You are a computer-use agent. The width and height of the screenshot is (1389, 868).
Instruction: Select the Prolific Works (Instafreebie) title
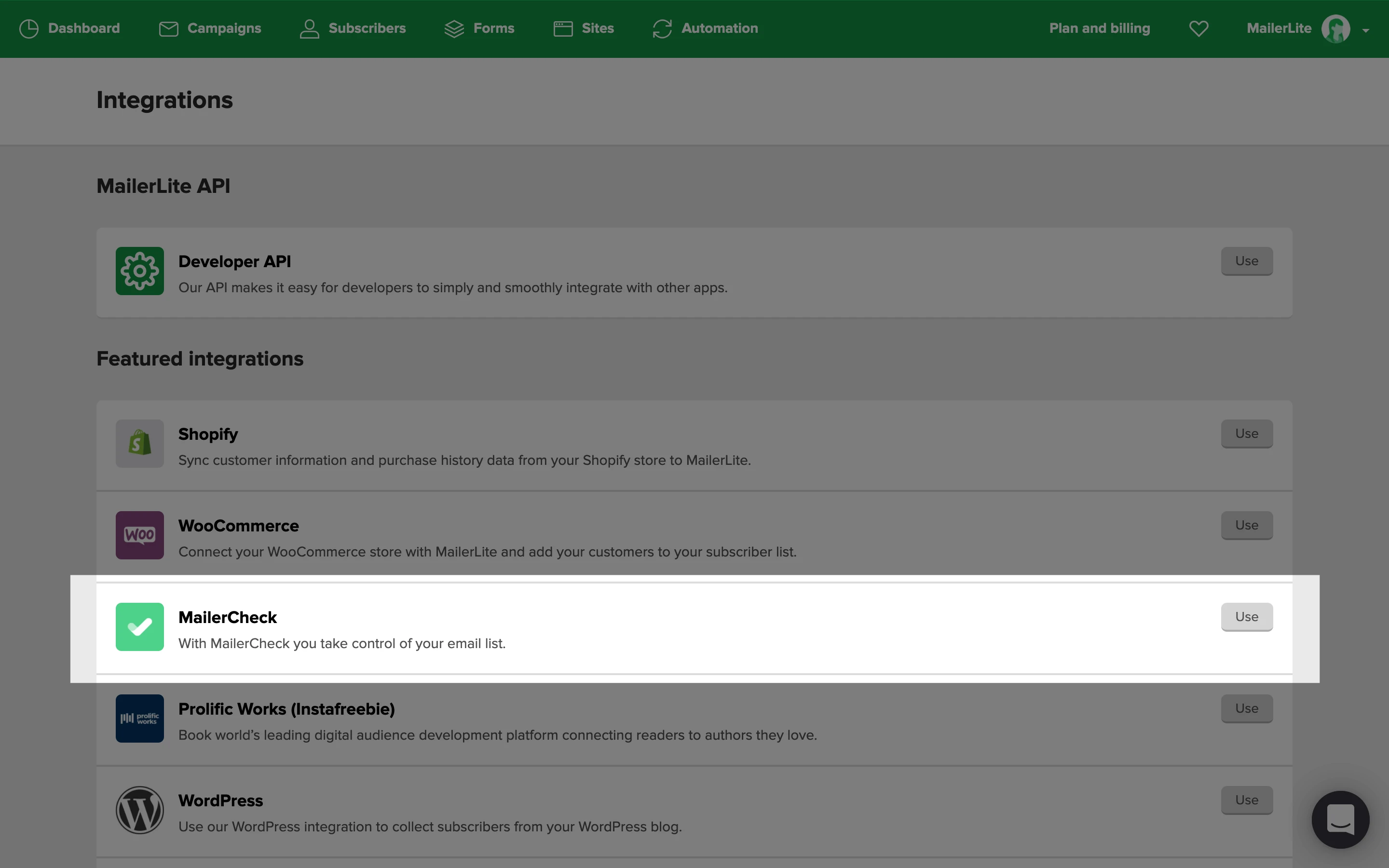coord(286,709)
